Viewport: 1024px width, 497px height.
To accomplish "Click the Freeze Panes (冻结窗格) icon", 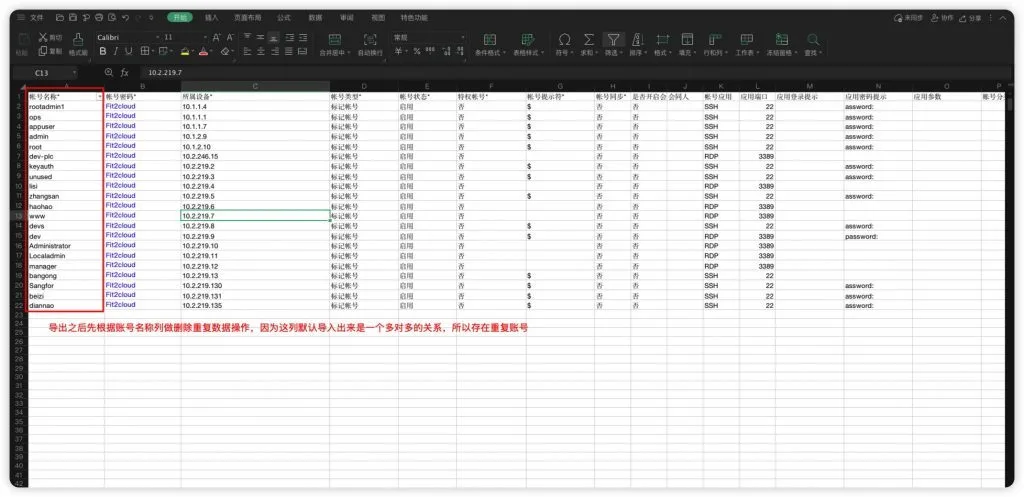I will (x=781, y=39).
